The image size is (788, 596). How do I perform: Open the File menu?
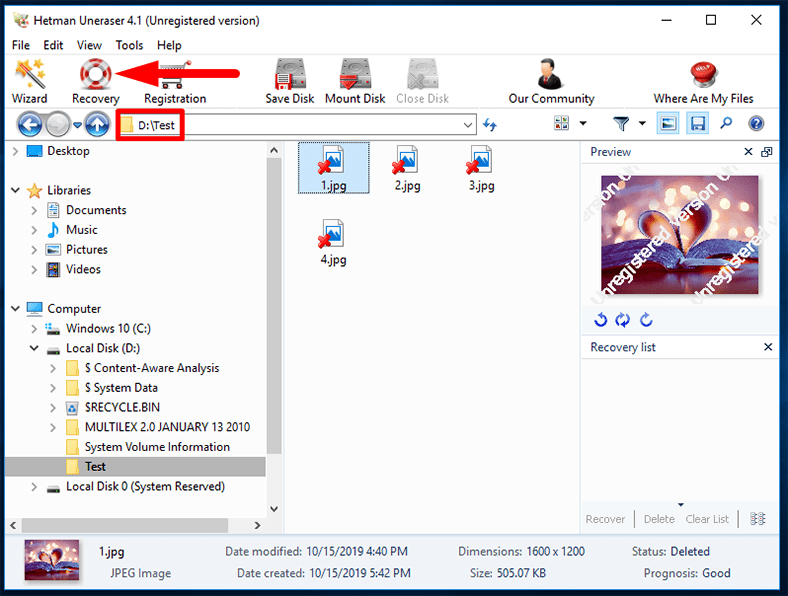point(21,45)
